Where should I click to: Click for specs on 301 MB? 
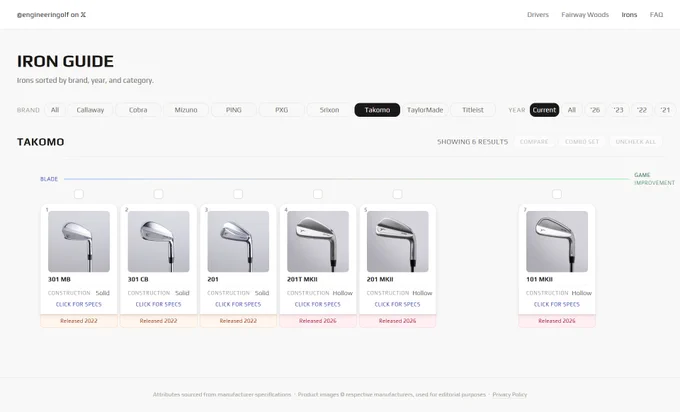click(x=78, y=304)
